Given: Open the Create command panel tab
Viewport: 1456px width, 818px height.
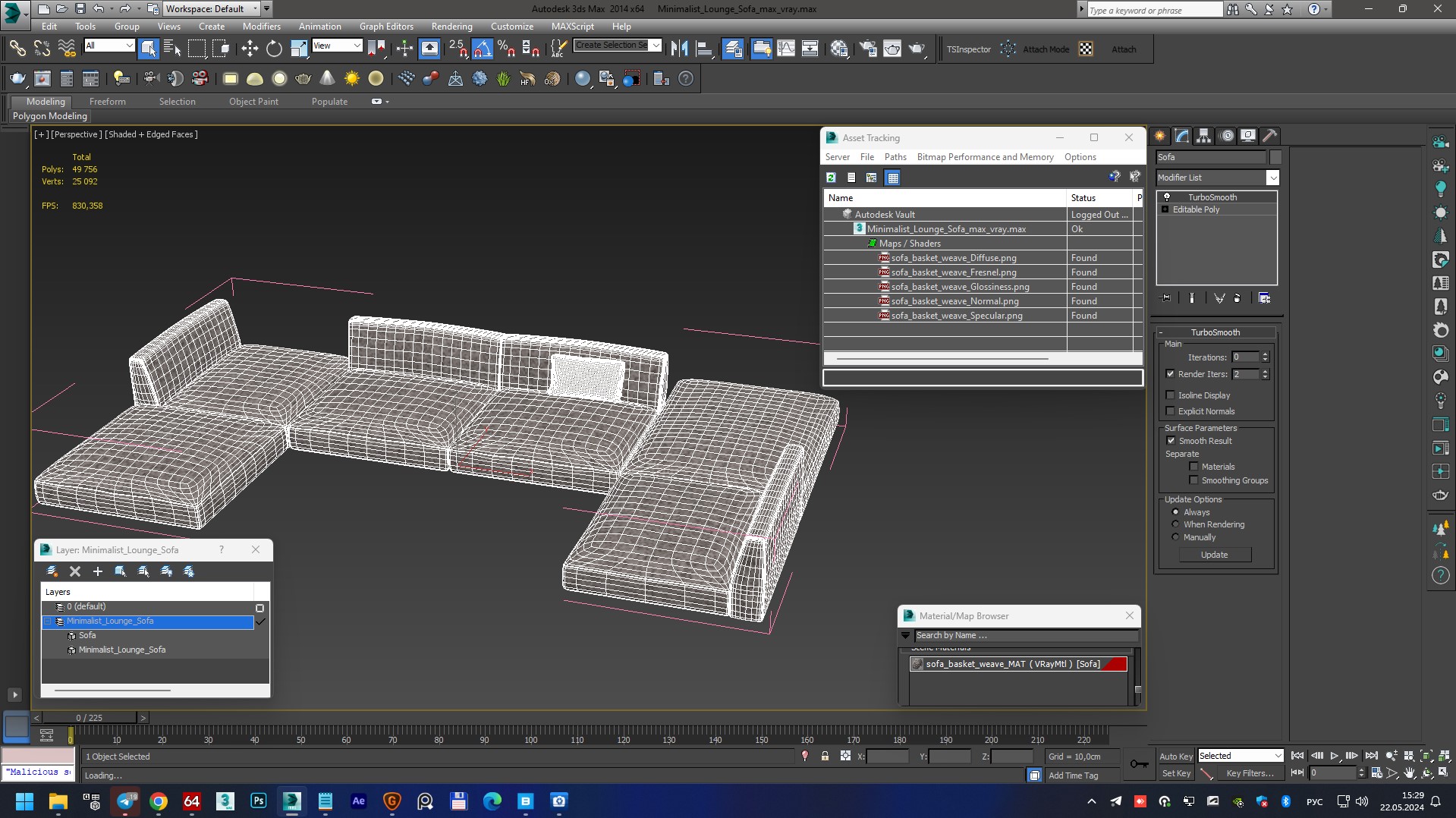Looking at the screenshot, I should click(x=1160, y=136).
